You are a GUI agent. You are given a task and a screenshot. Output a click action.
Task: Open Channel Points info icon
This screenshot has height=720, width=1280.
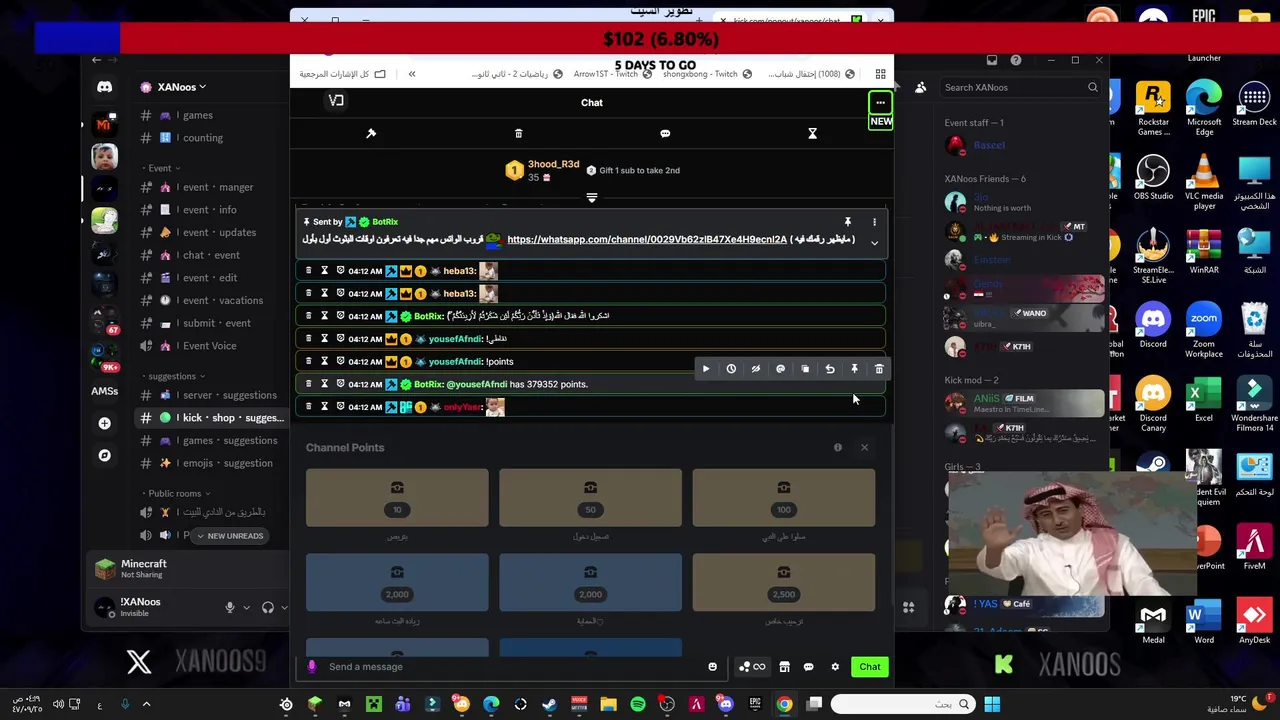[x=838, y=447]
